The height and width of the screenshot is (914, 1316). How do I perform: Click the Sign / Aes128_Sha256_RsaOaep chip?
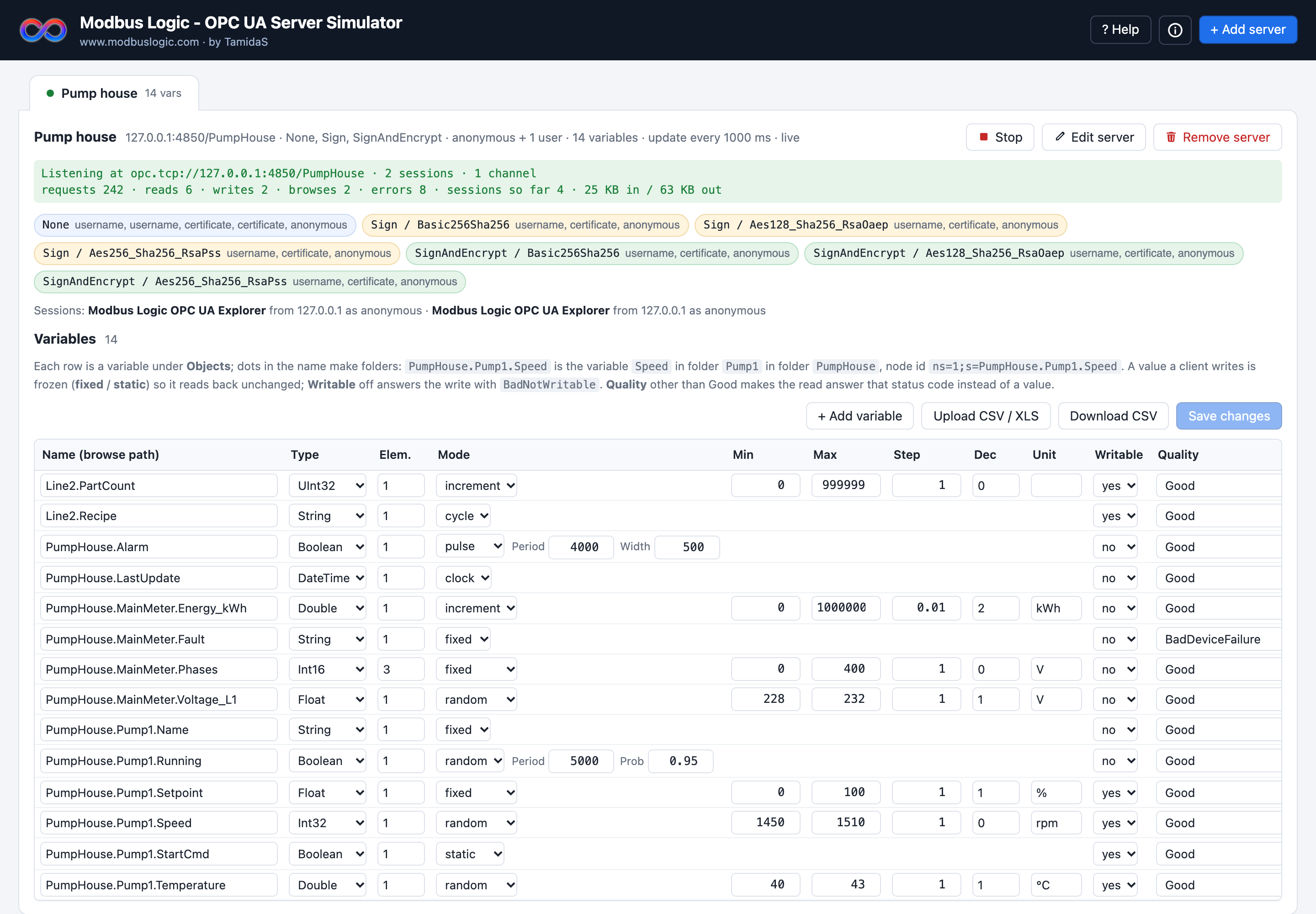click(881, 225)
